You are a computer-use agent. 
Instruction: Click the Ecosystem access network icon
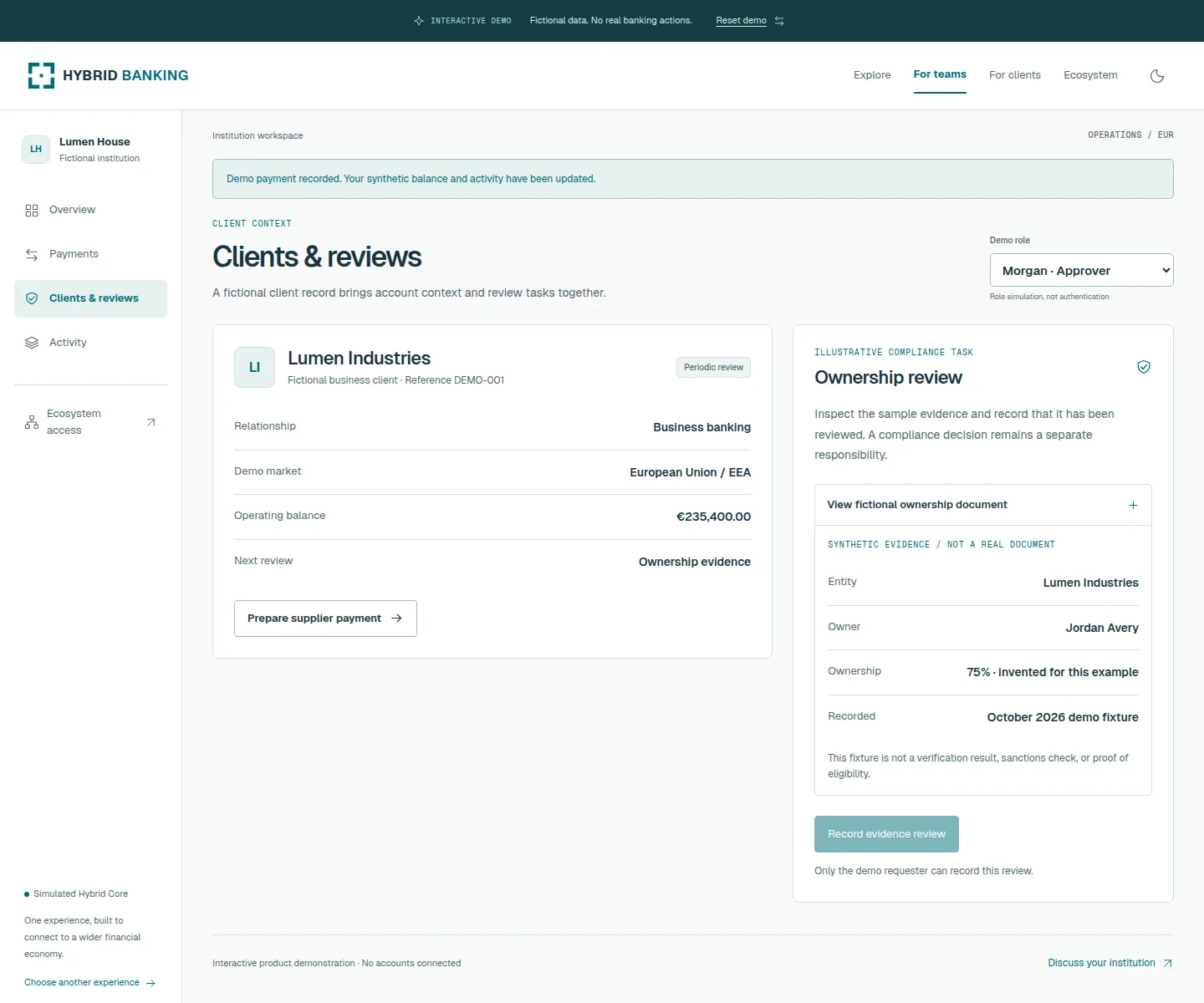coord(32,422)
